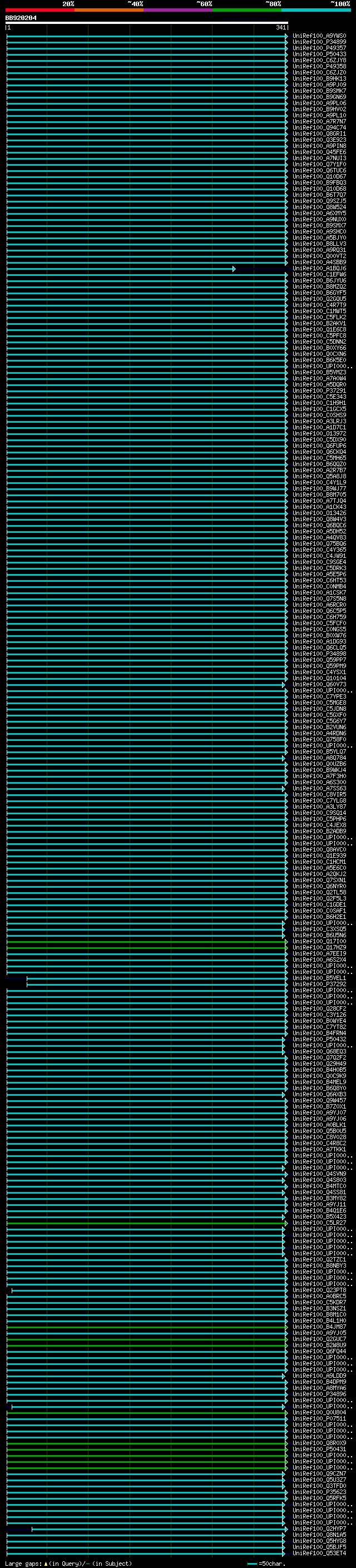Select hit UniRef100_P07511
This screenshot has width=356, height=1568.
319,1418
